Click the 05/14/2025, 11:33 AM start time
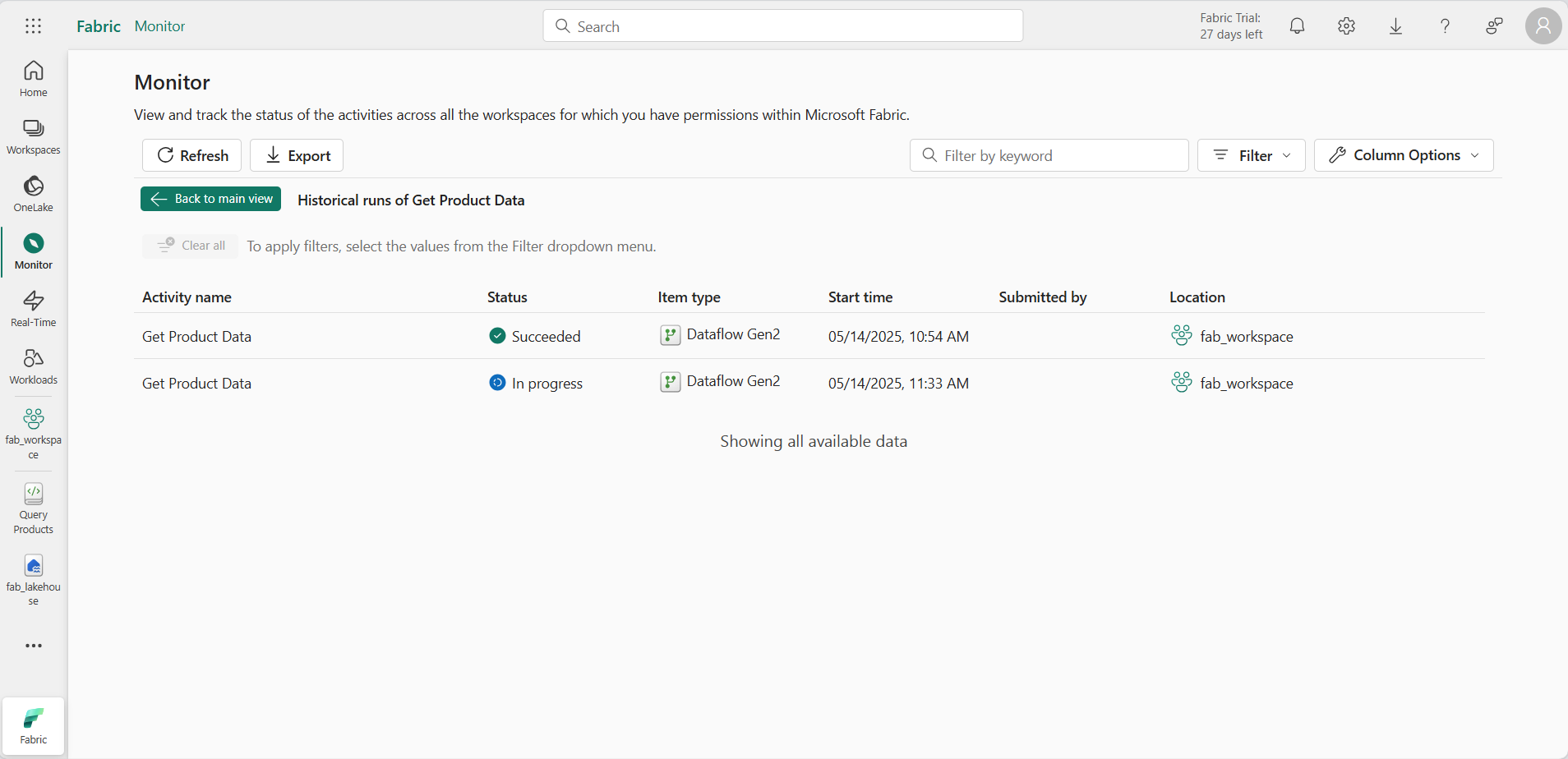The width and height of the screenshot is (1568, 759). (898, 384)
